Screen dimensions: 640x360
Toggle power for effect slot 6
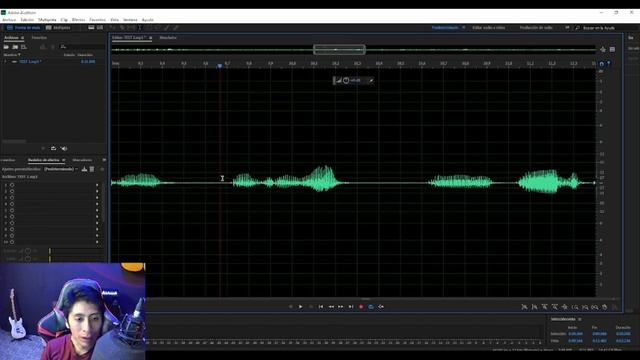pos(12,217)
